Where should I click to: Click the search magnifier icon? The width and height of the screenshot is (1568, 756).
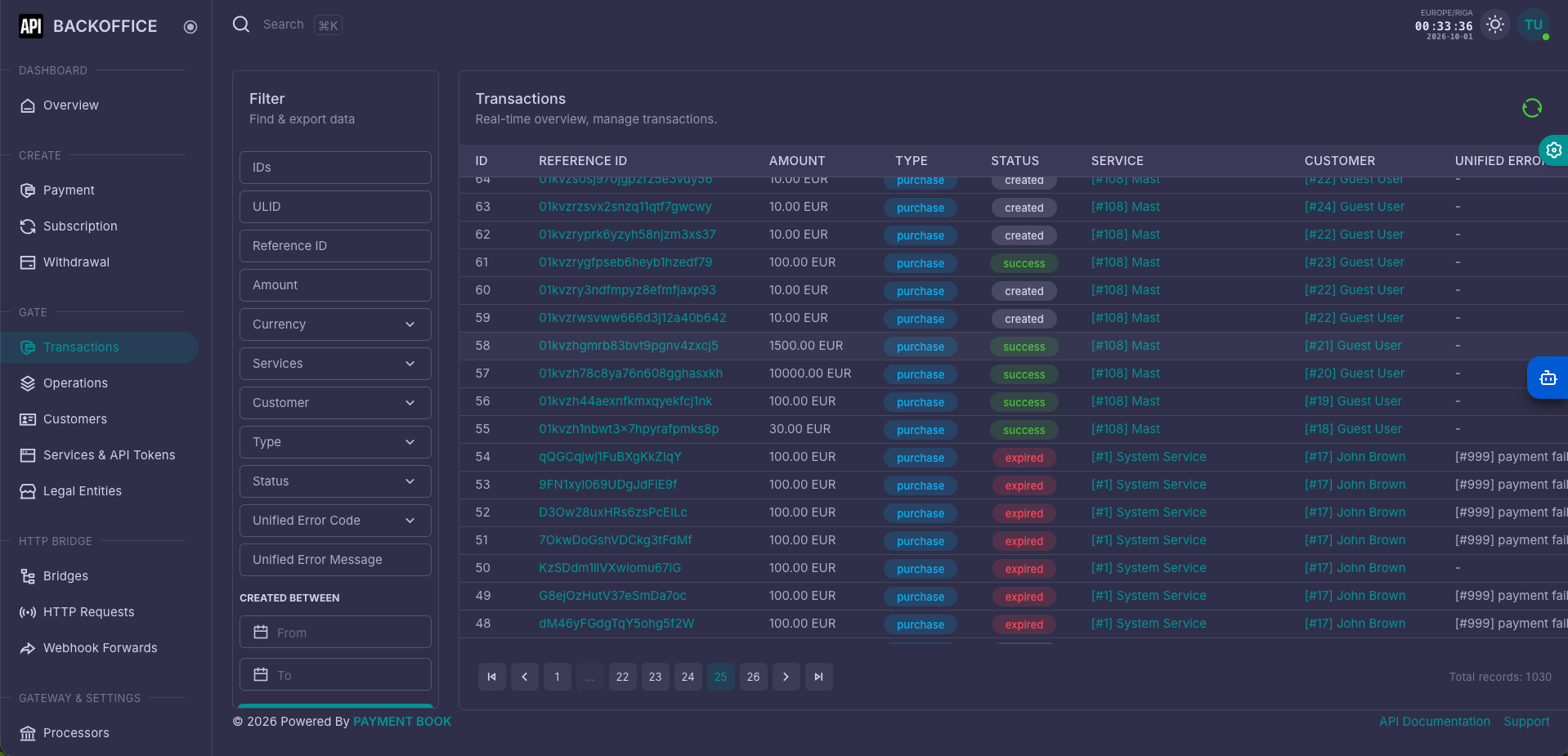[241, 25]
